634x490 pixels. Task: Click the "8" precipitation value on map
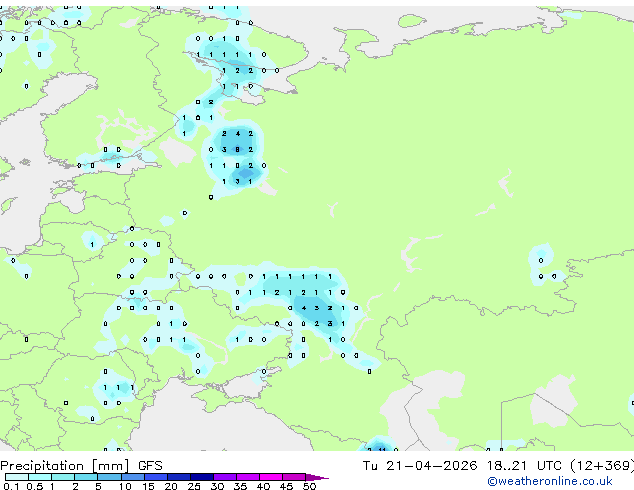(x=237, y=149)
